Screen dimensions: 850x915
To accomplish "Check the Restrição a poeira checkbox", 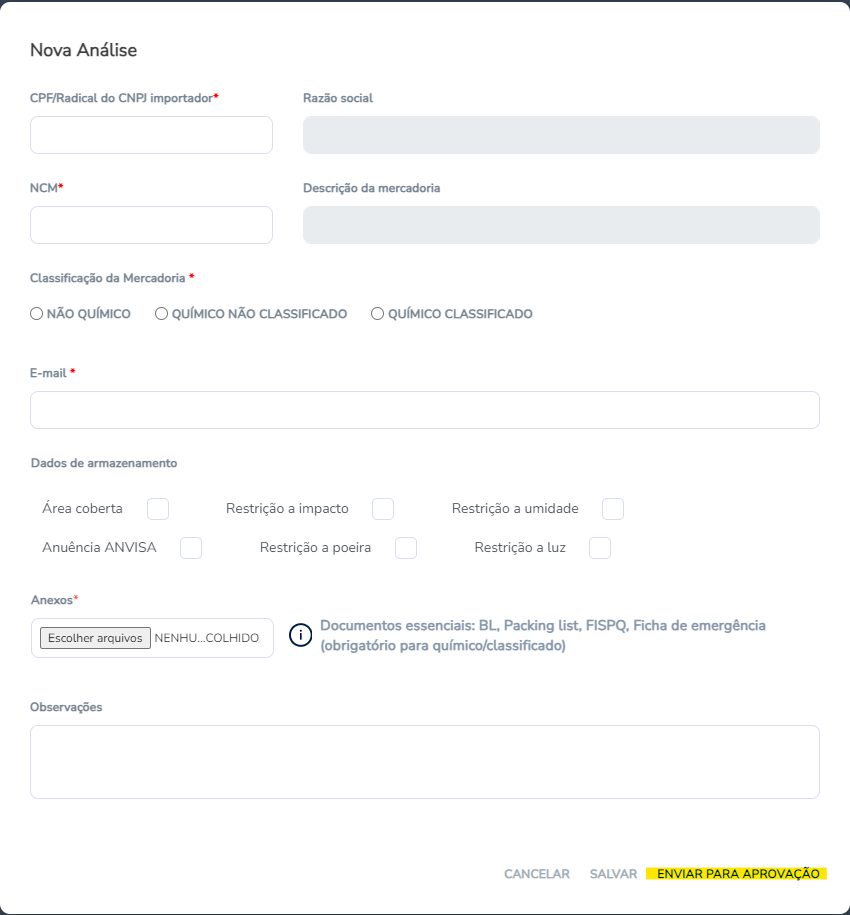I will pyautogui.click(x=405, y=548).
